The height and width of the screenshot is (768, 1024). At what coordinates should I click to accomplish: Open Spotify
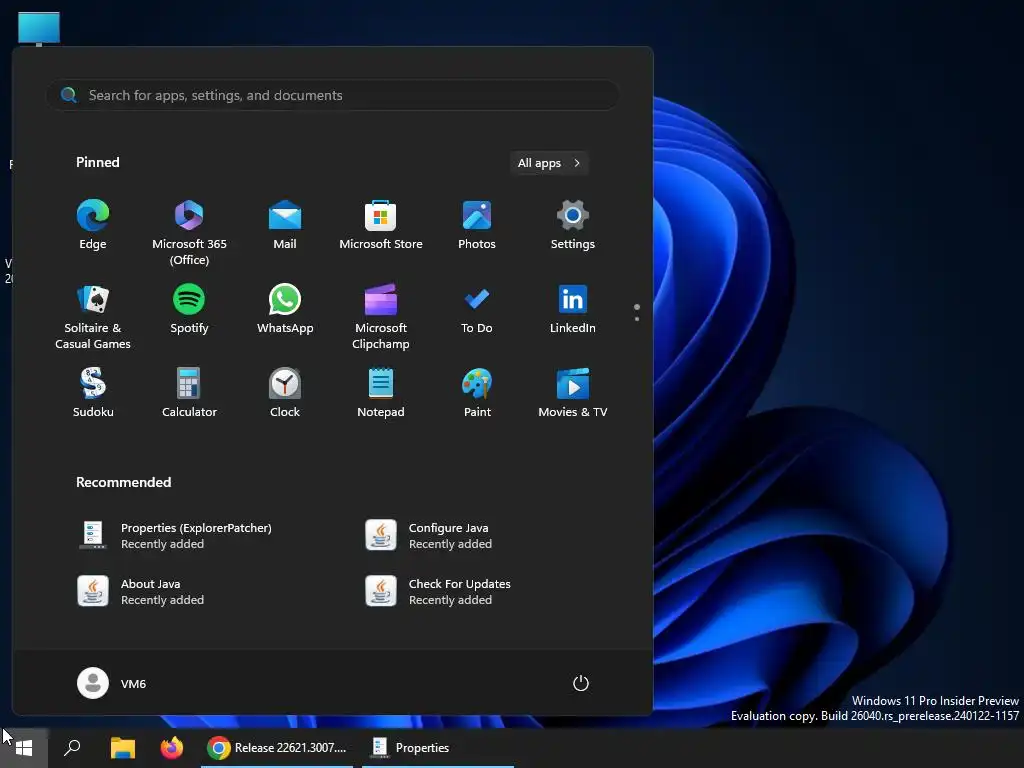189,310
